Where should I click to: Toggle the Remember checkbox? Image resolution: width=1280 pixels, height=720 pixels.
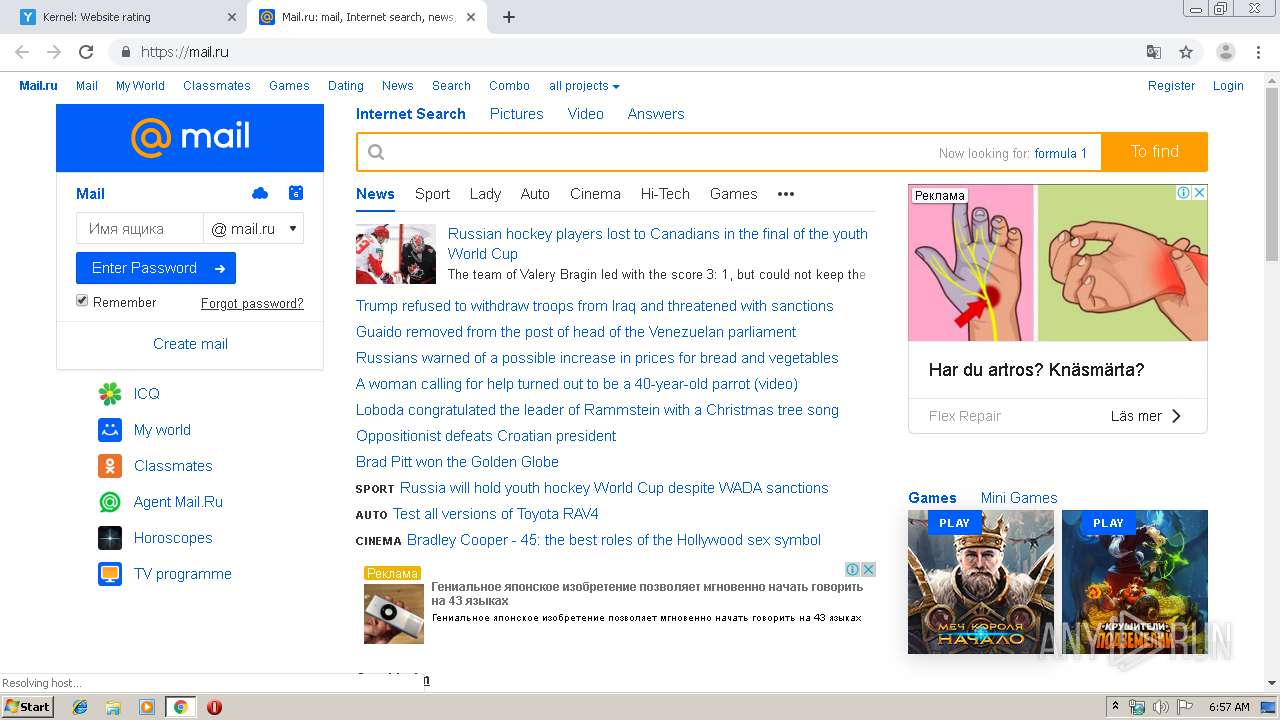click(x=82, y=301)
